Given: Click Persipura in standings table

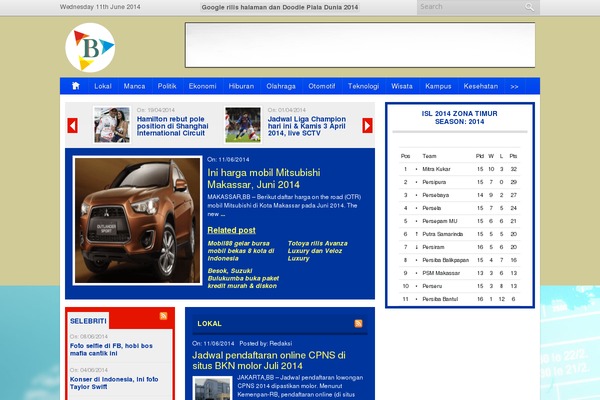Looking at the screenshot, I should (x=434, y=182).
